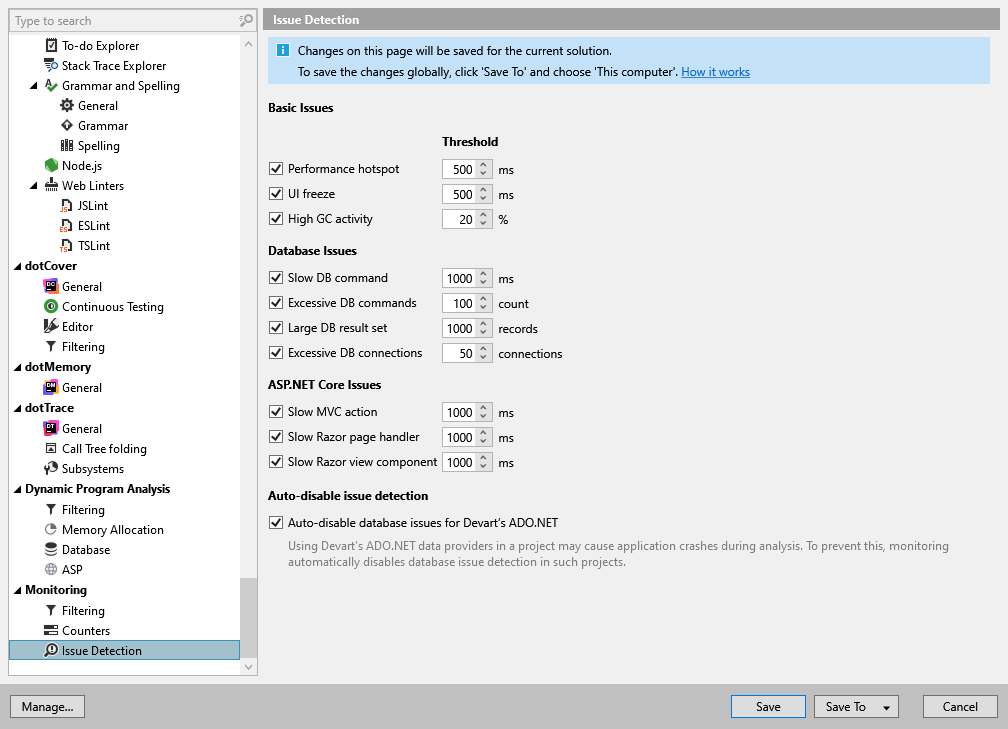Click the How it works link
Viewport: 1008px width, 729px height.
(715, 71)
